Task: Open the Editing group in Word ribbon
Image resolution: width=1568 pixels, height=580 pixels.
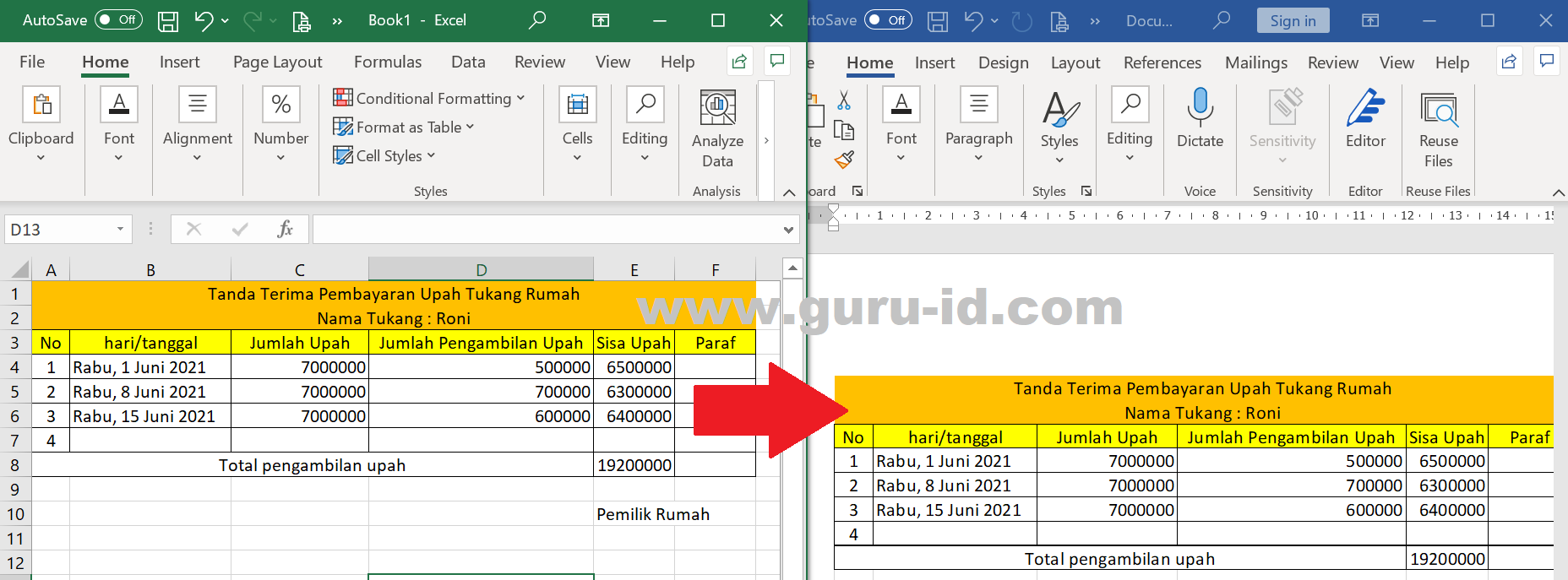Action: pyautogui.click(x=1130, y=125)
